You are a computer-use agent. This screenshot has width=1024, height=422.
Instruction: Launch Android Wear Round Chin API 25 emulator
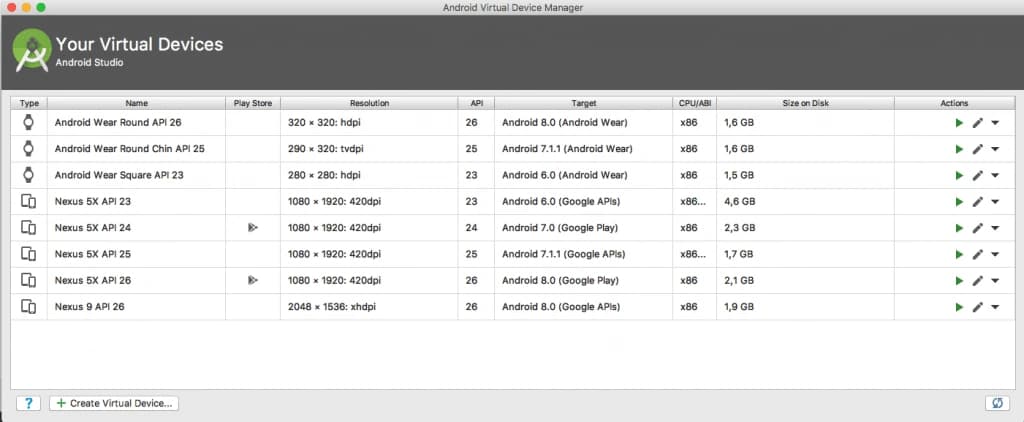click(x=959, y=149)
